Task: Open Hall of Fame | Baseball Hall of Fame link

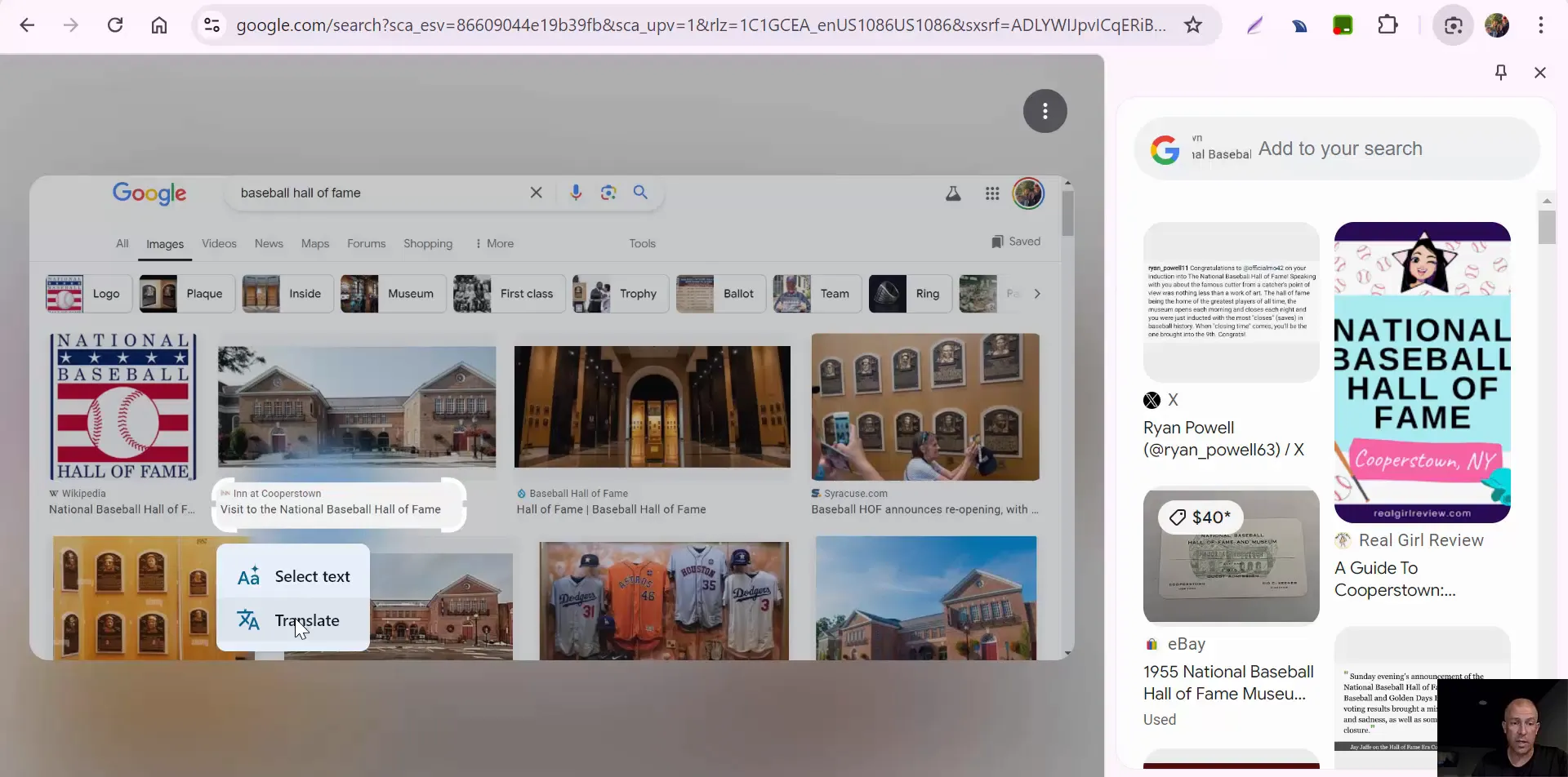Action: click(611, 509)
